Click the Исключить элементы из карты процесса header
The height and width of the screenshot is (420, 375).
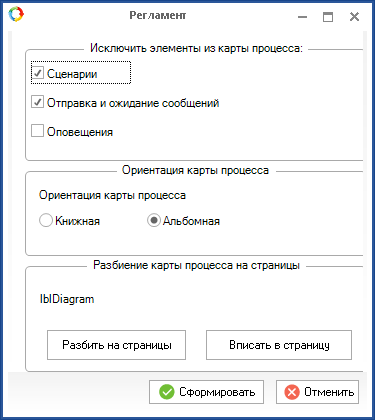(x=196, y=48)
